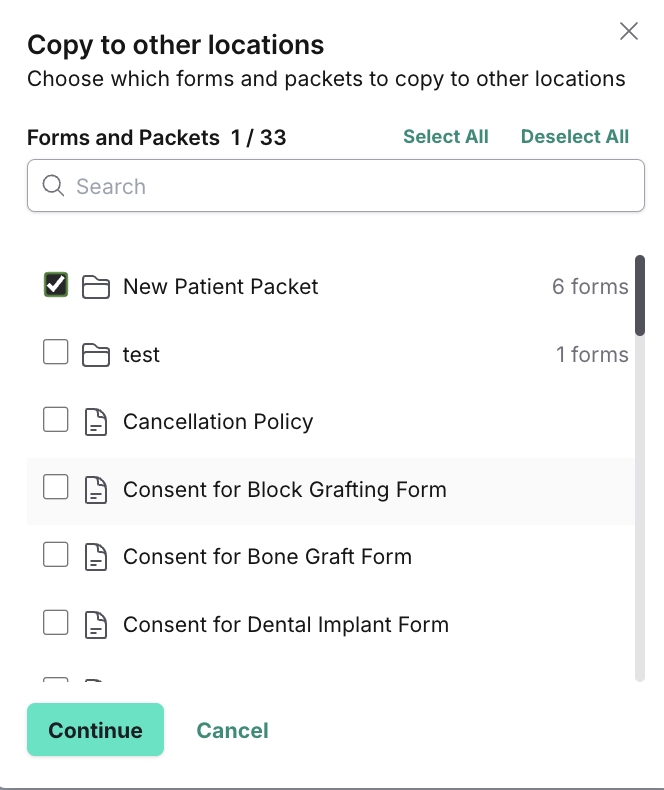Click the New Patient Packet folder icon
Viewport: 664px width, 790px height.
(x=96, y=287)
